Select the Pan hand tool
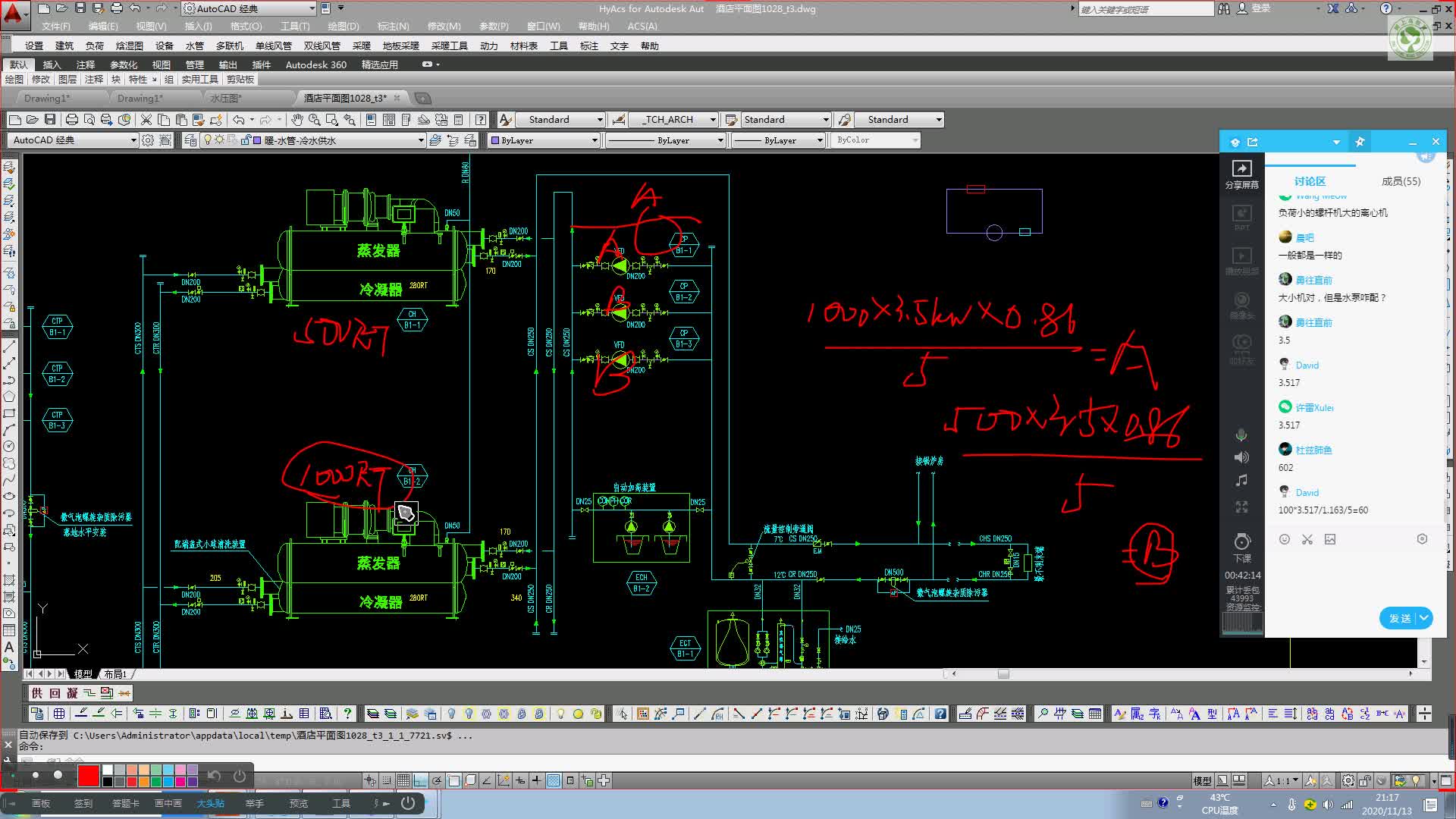Image resolution: width=1456 pixels, height=819 pixels. (297, 120)
